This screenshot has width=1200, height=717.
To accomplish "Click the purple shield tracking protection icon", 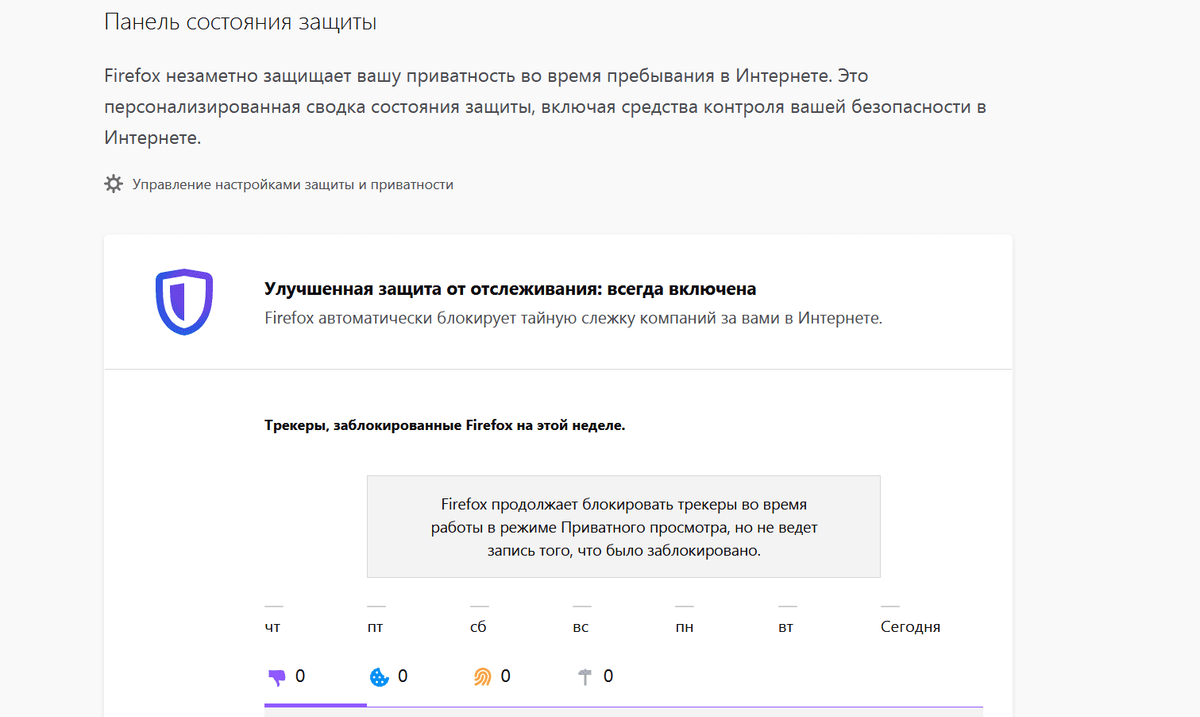I will (x=184, y=301).
